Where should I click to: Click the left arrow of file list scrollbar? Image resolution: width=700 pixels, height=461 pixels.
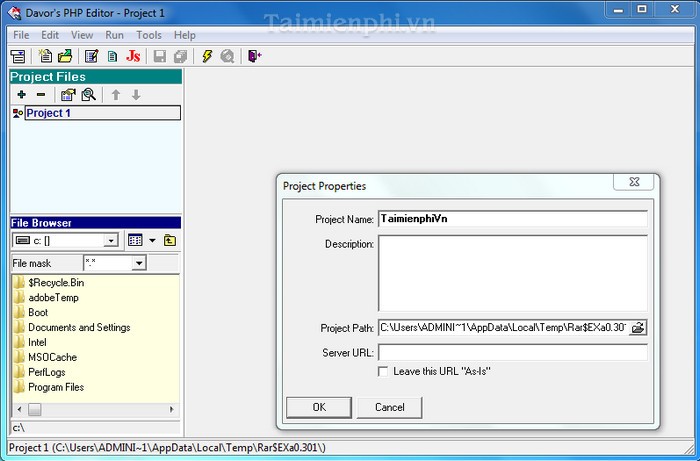pos(19,409)
